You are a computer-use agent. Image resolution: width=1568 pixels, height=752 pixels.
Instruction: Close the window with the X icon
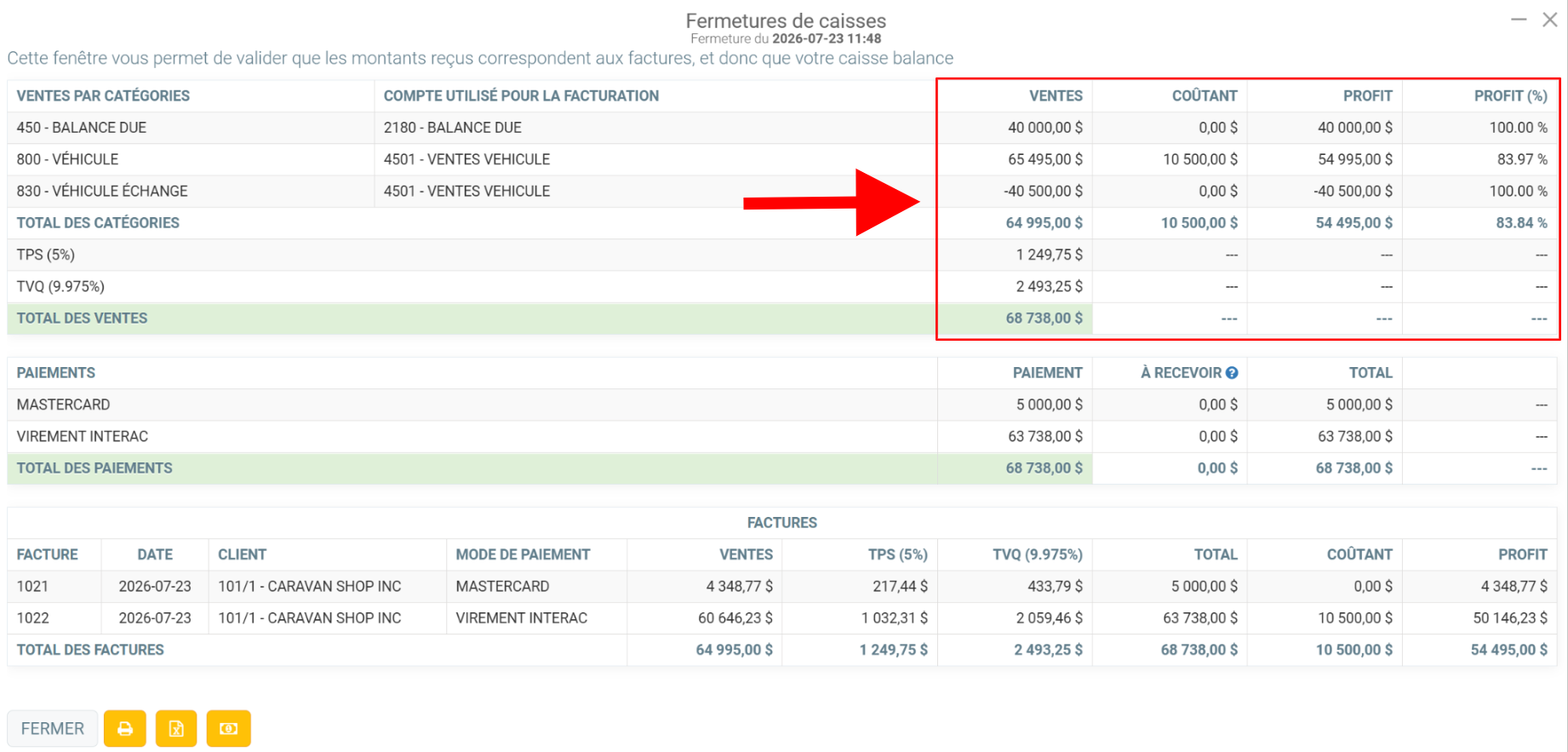coord(1549,20)
